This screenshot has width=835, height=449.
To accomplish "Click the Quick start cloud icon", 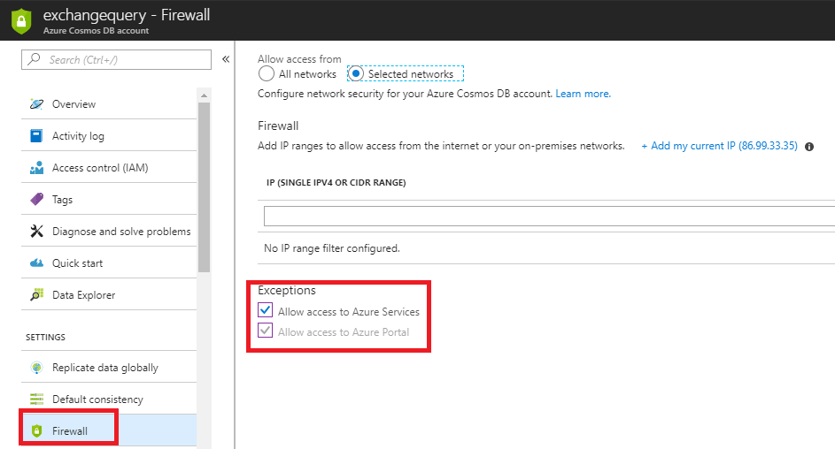I will click(36, 263).
